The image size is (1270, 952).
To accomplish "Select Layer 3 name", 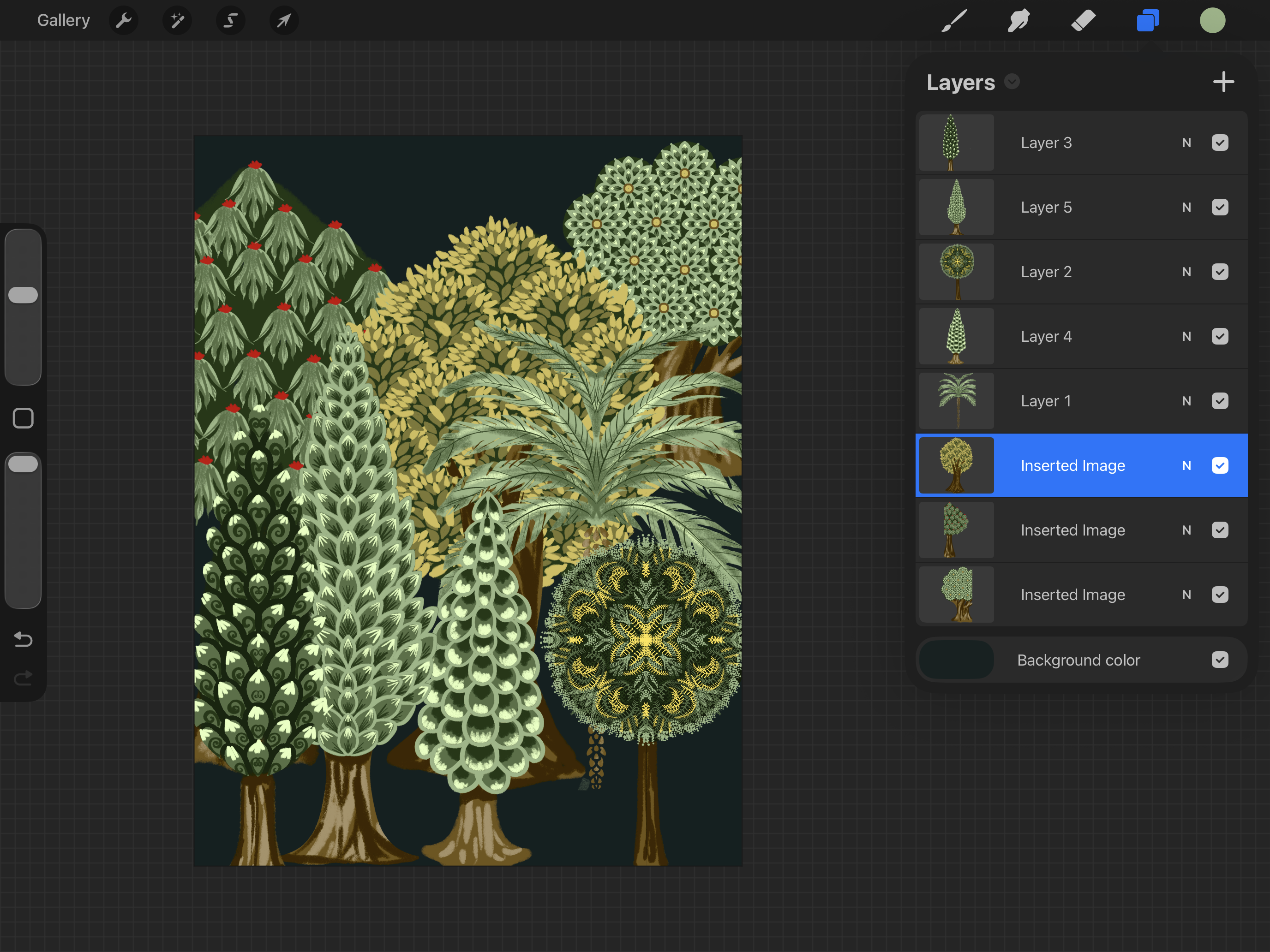I will pyautogui.click(x=1046, y=143).
